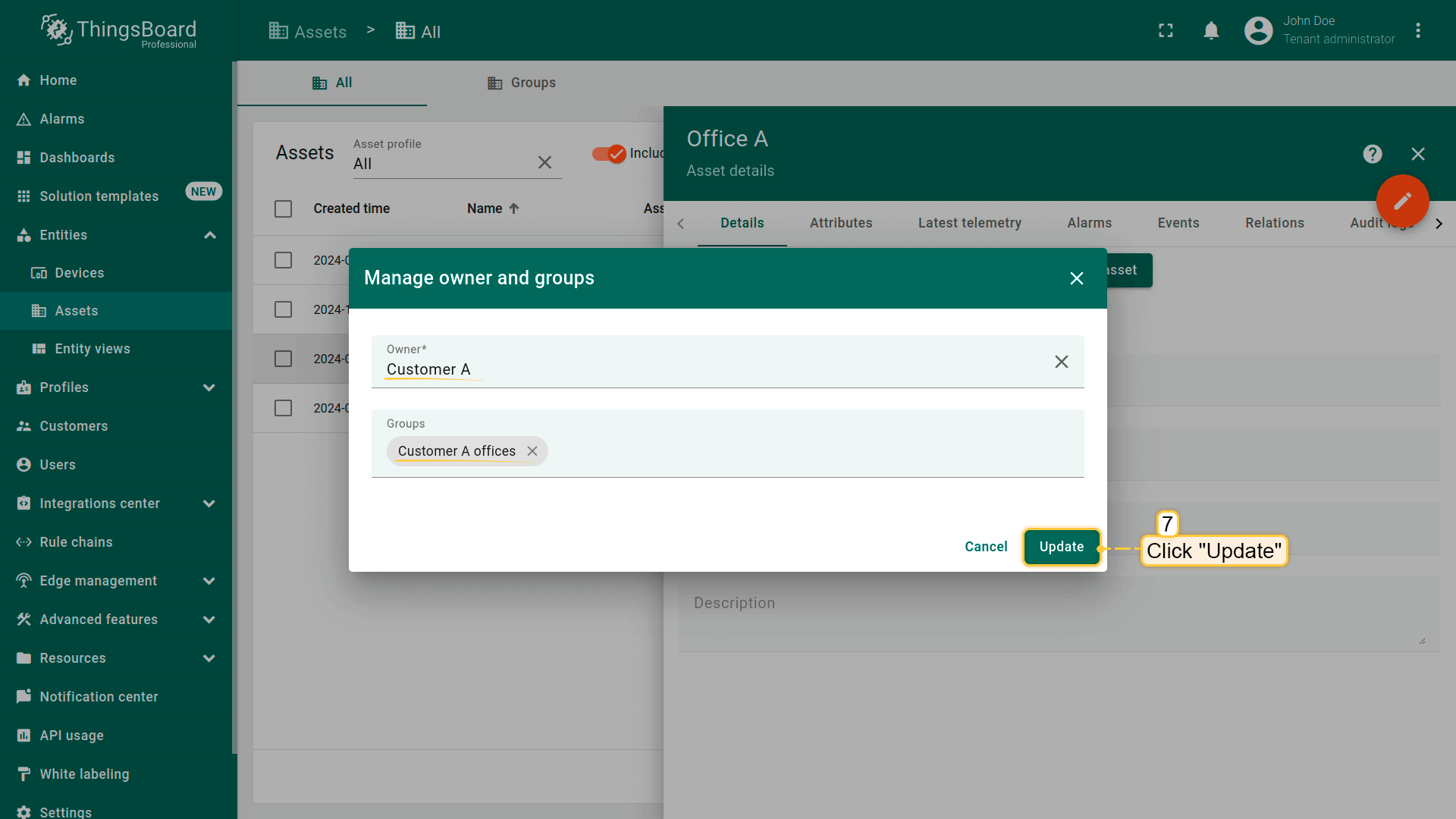Open the Latest telemetry tab

click(x=969, y=223)
